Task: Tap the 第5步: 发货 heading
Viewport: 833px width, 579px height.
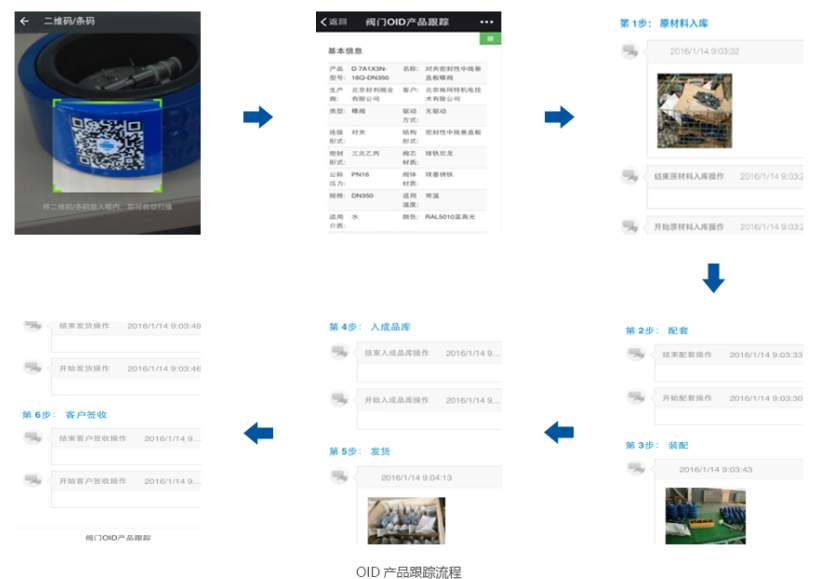Action: [360, 451]
